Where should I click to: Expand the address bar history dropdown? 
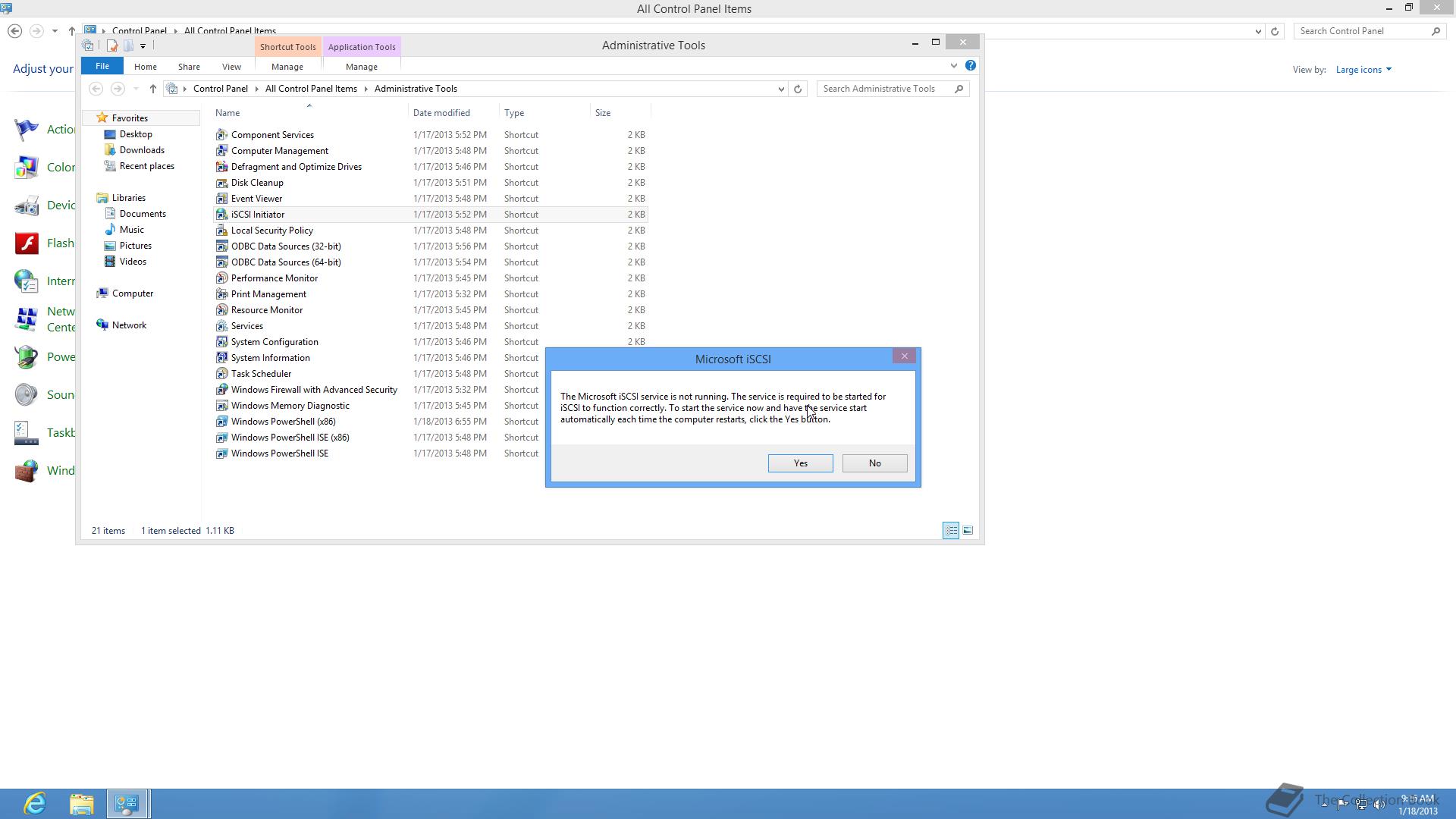pyautogui.click(x=781, y=89)
